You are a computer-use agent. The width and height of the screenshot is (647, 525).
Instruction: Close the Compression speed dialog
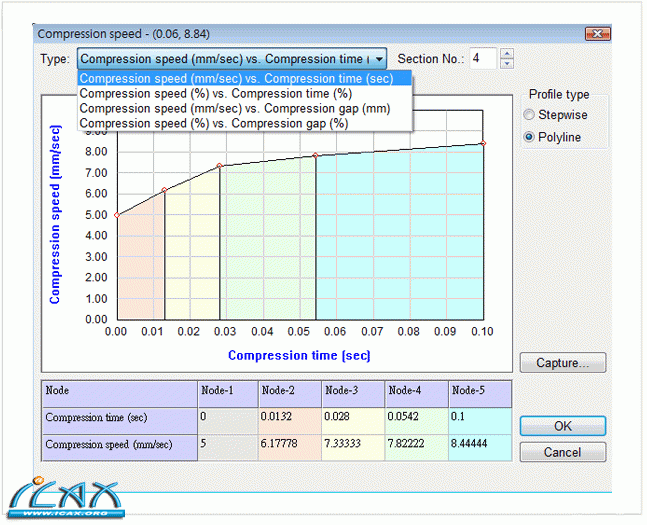tap(598, 34)
